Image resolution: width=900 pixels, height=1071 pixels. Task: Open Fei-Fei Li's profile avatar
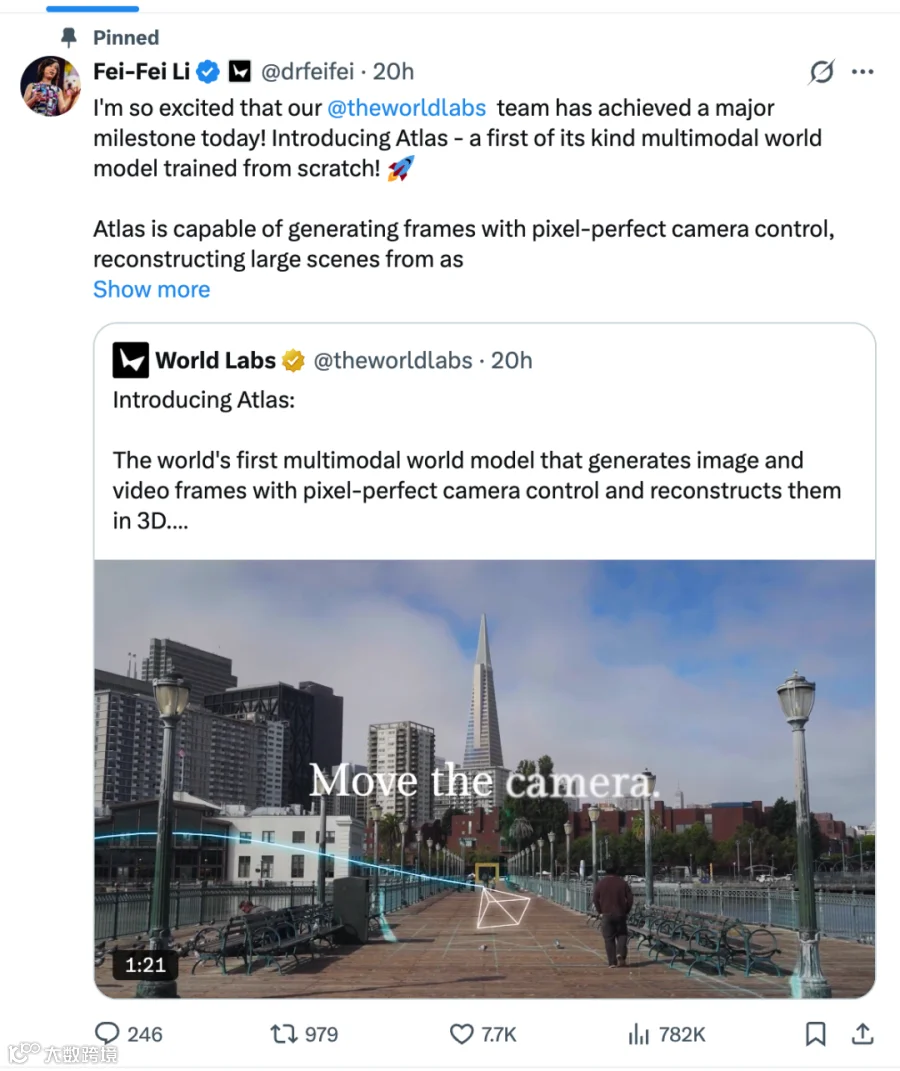(50, 85)
